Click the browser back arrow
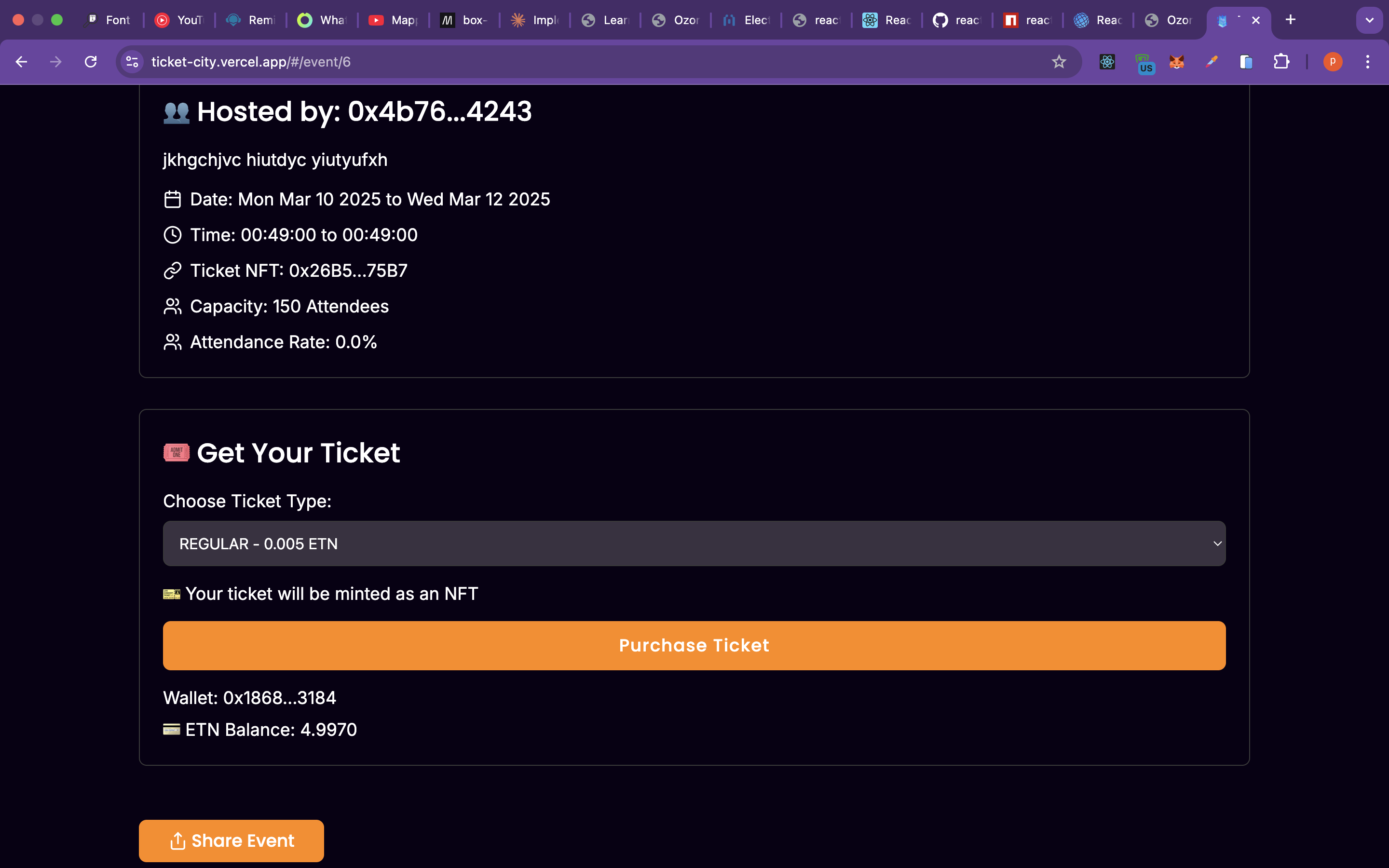 pos(21,62)
